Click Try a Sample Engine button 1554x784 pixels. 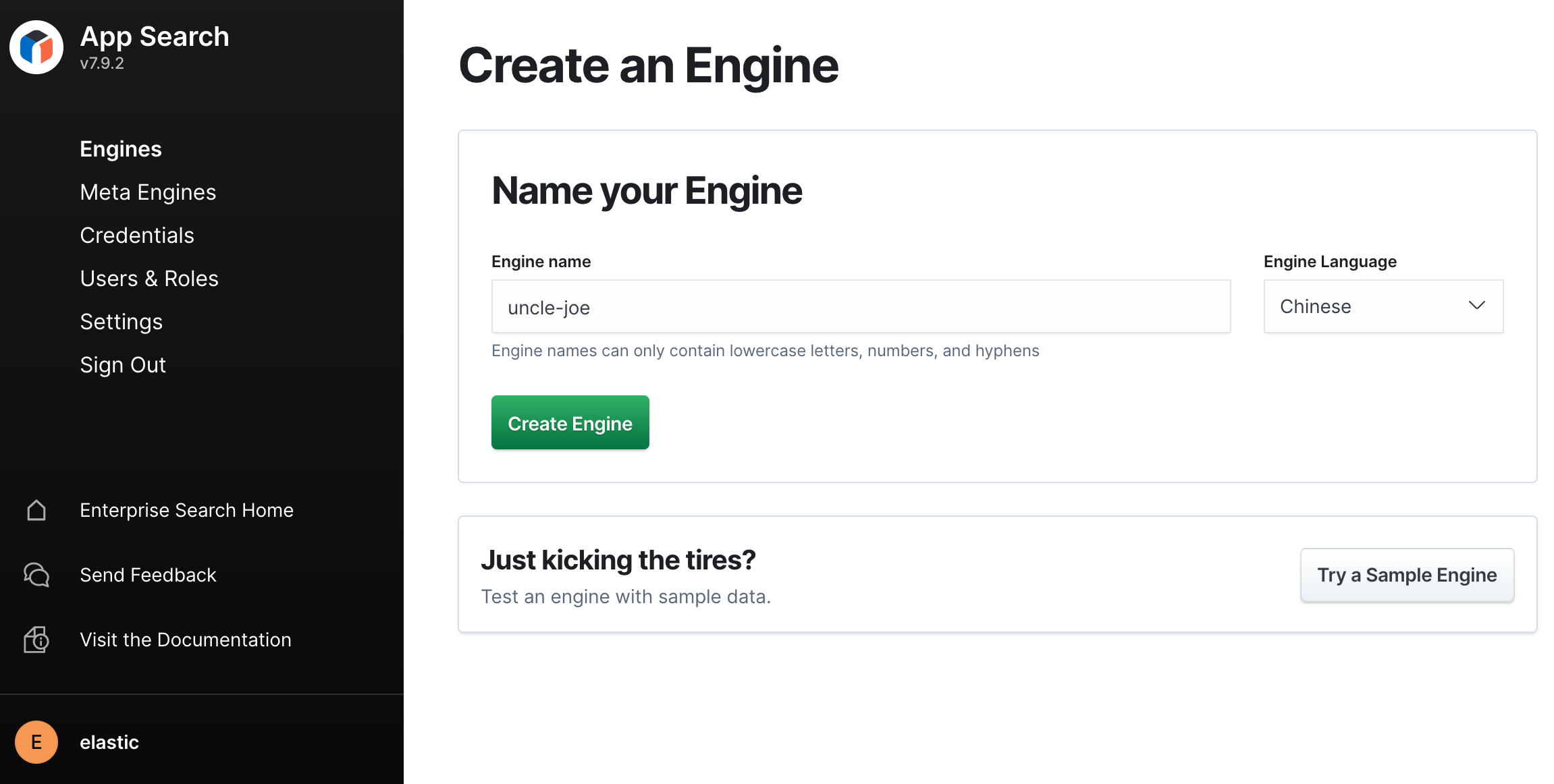click(x=1407, y=575)
